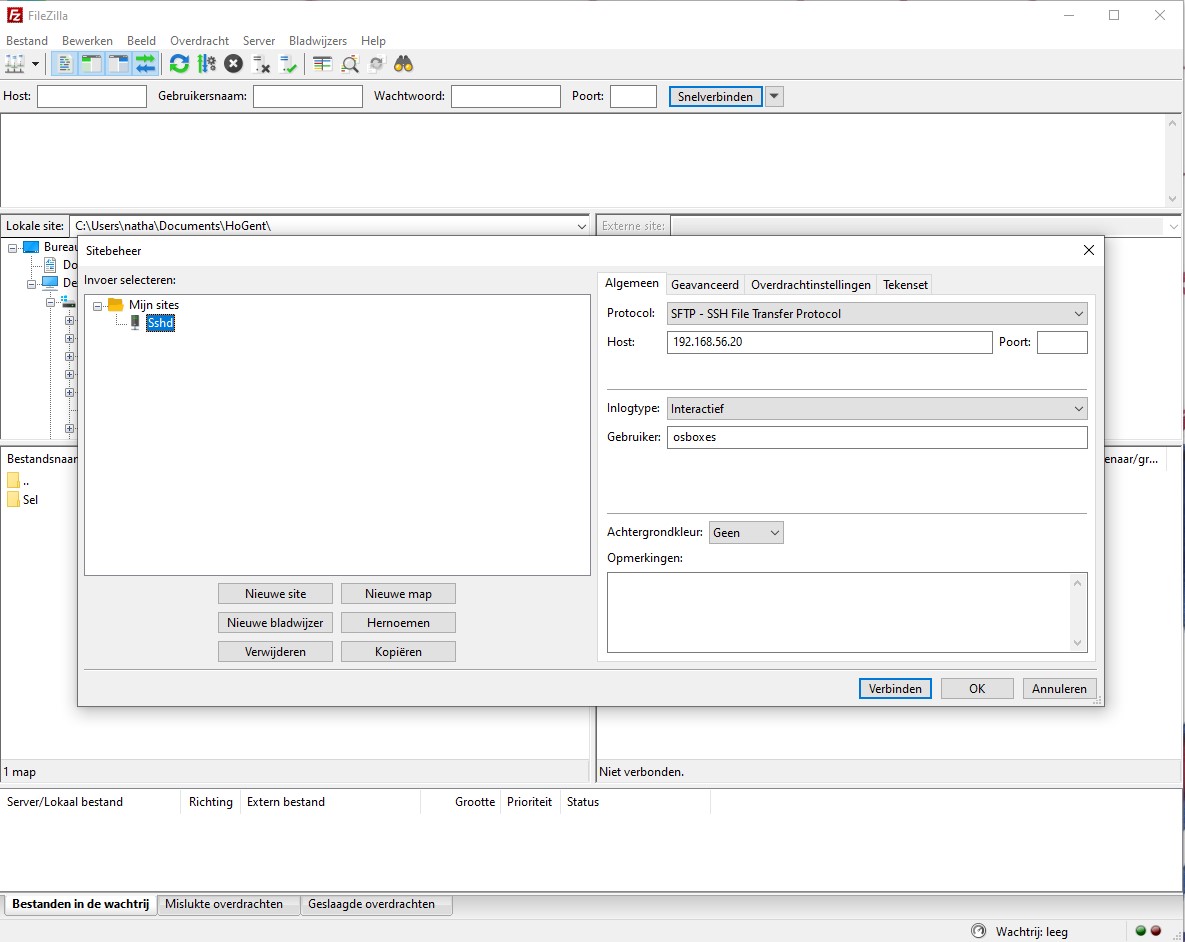
Task: Collapse the Mijn sites folder
Action: [97, 305]
